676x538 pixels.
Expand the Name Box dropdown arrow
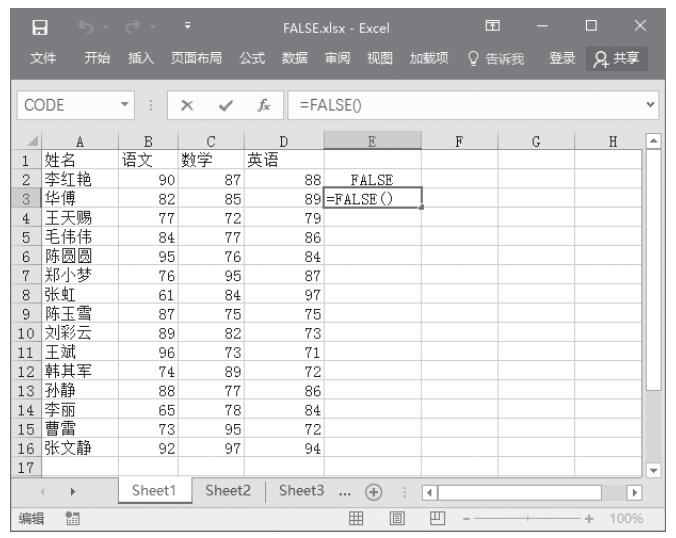[124, 104]
